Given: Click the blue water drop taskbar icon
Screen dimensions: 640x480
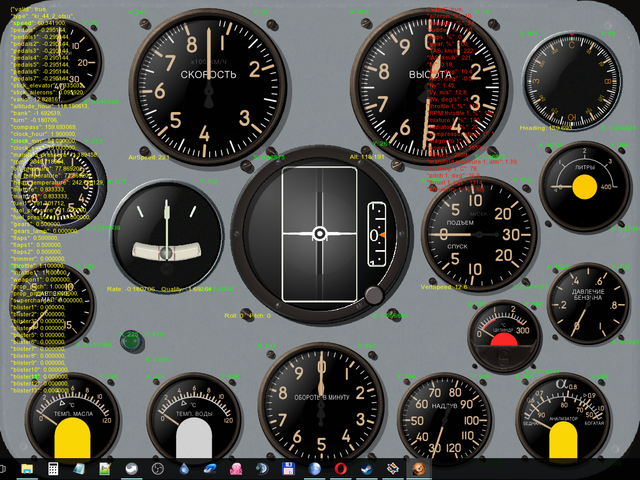Looking at the screenshot, I should [184, 468].
